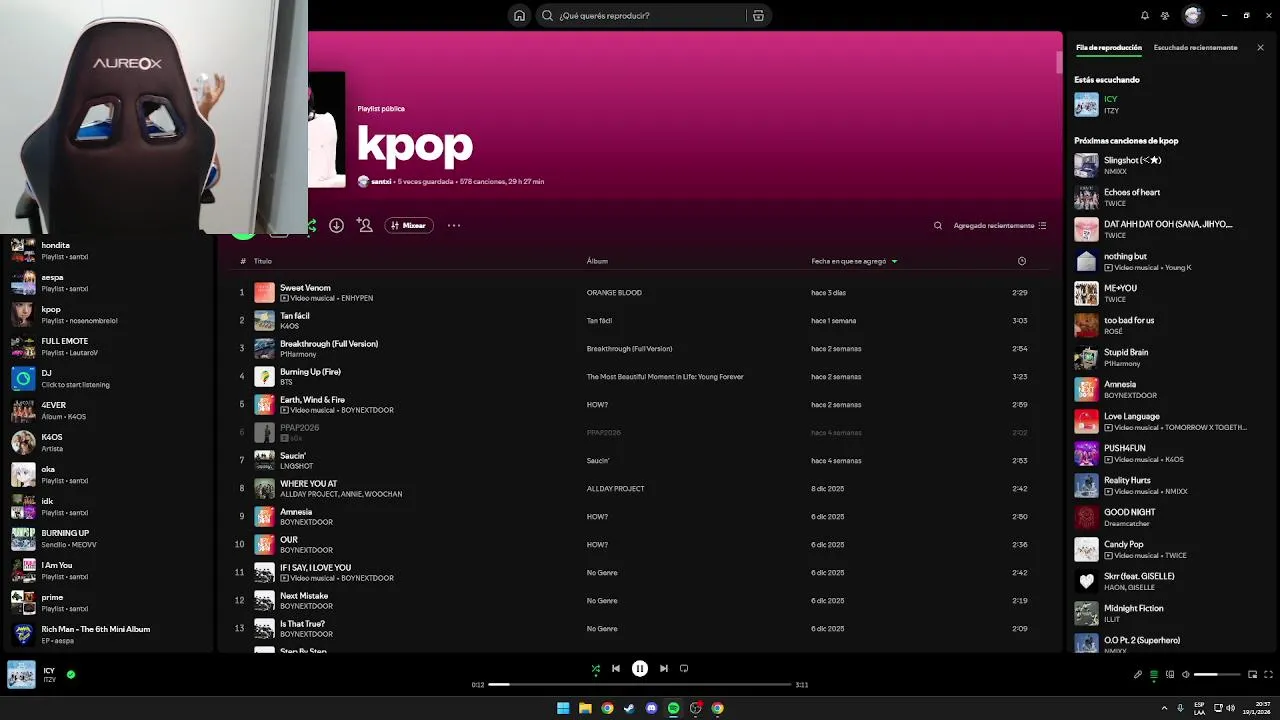Open the aespa playlist in sidebar
Viewport: 1280px width, 720px height.
[x=107, y=282]
